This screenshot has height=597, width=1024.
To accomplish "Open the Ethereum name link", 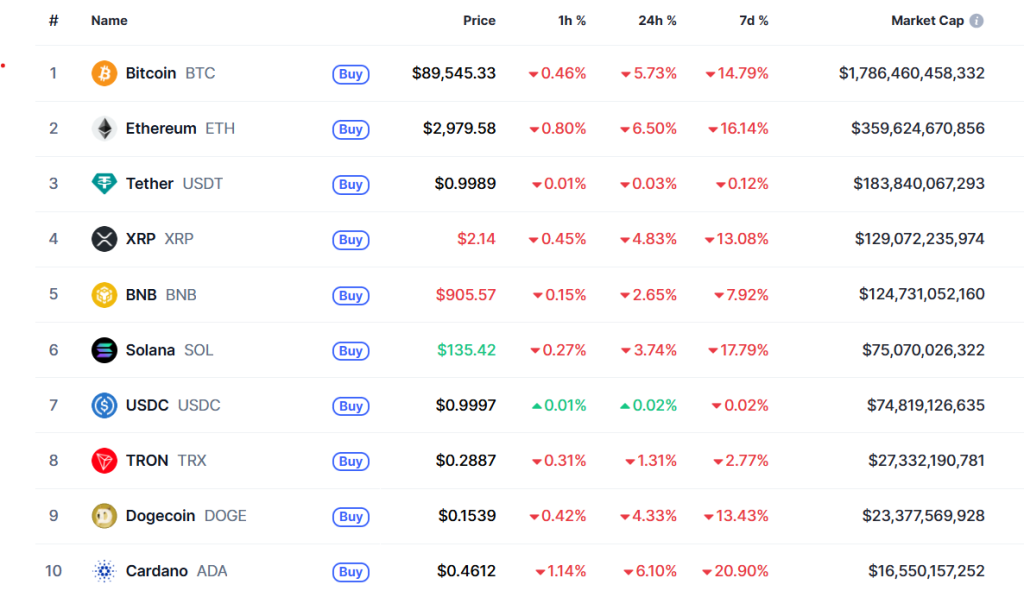I will coord(161,129).
